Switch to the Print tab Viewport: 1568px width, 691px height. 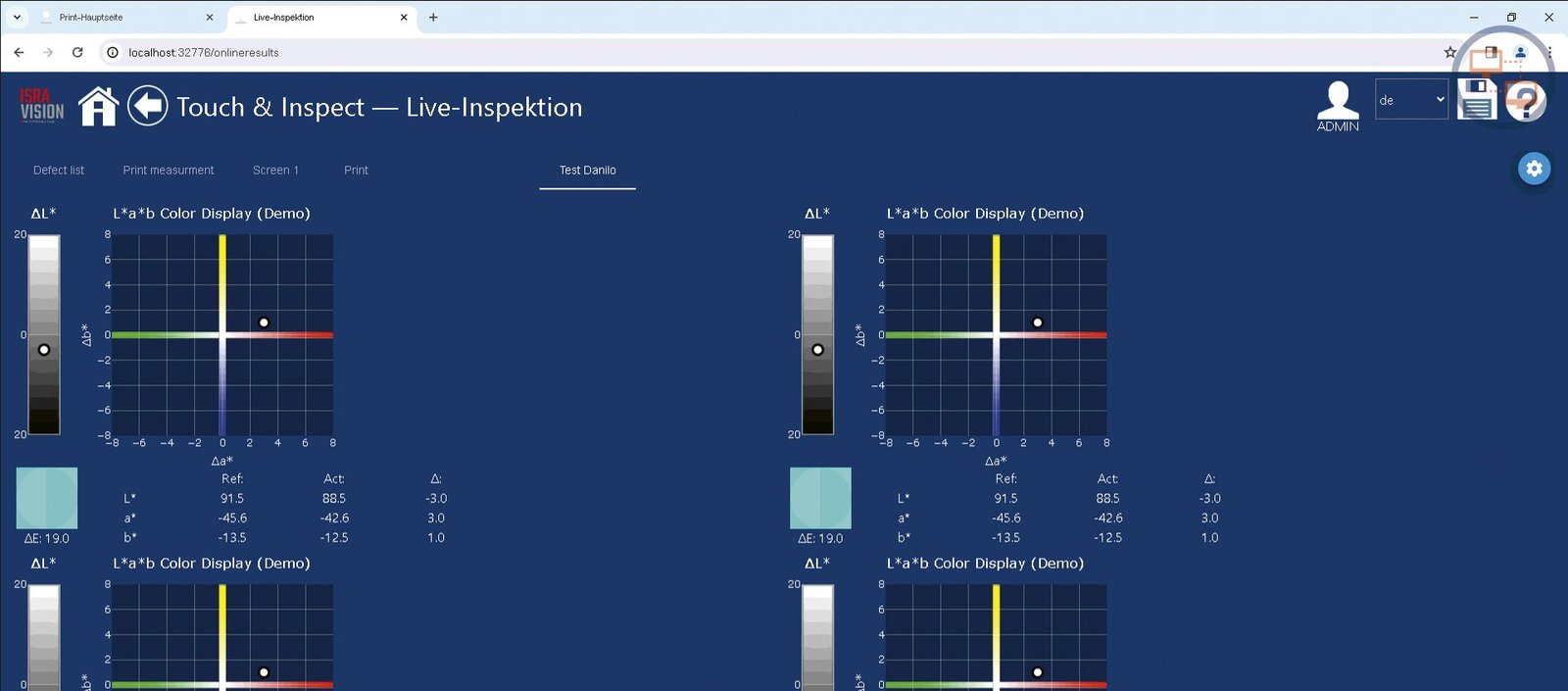pyautogui.click(x=357, y=170)
